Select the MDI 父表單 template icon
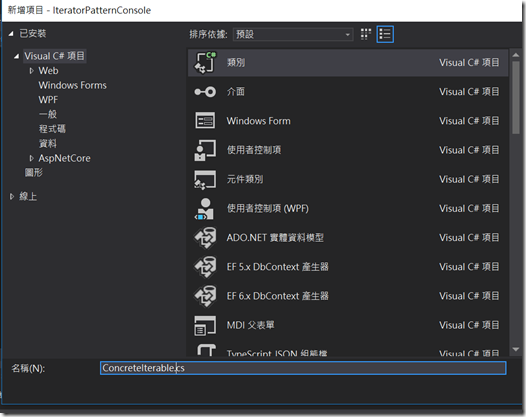Image resolution: width=526 pixels, height=417 pixels. pos(205,325)
